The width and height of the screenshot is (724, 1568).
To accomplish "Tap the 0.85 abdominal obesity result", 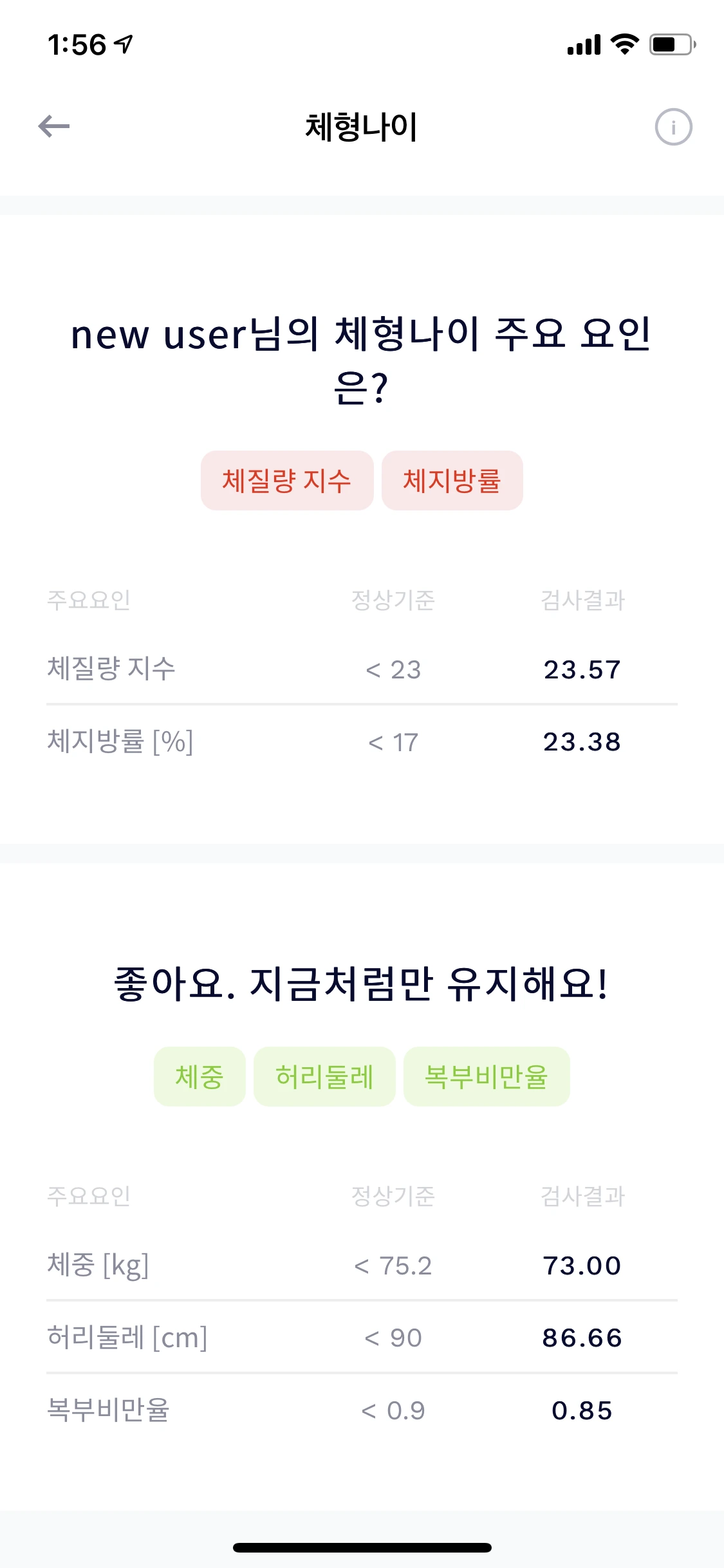I will click(x=582, y=1410).
